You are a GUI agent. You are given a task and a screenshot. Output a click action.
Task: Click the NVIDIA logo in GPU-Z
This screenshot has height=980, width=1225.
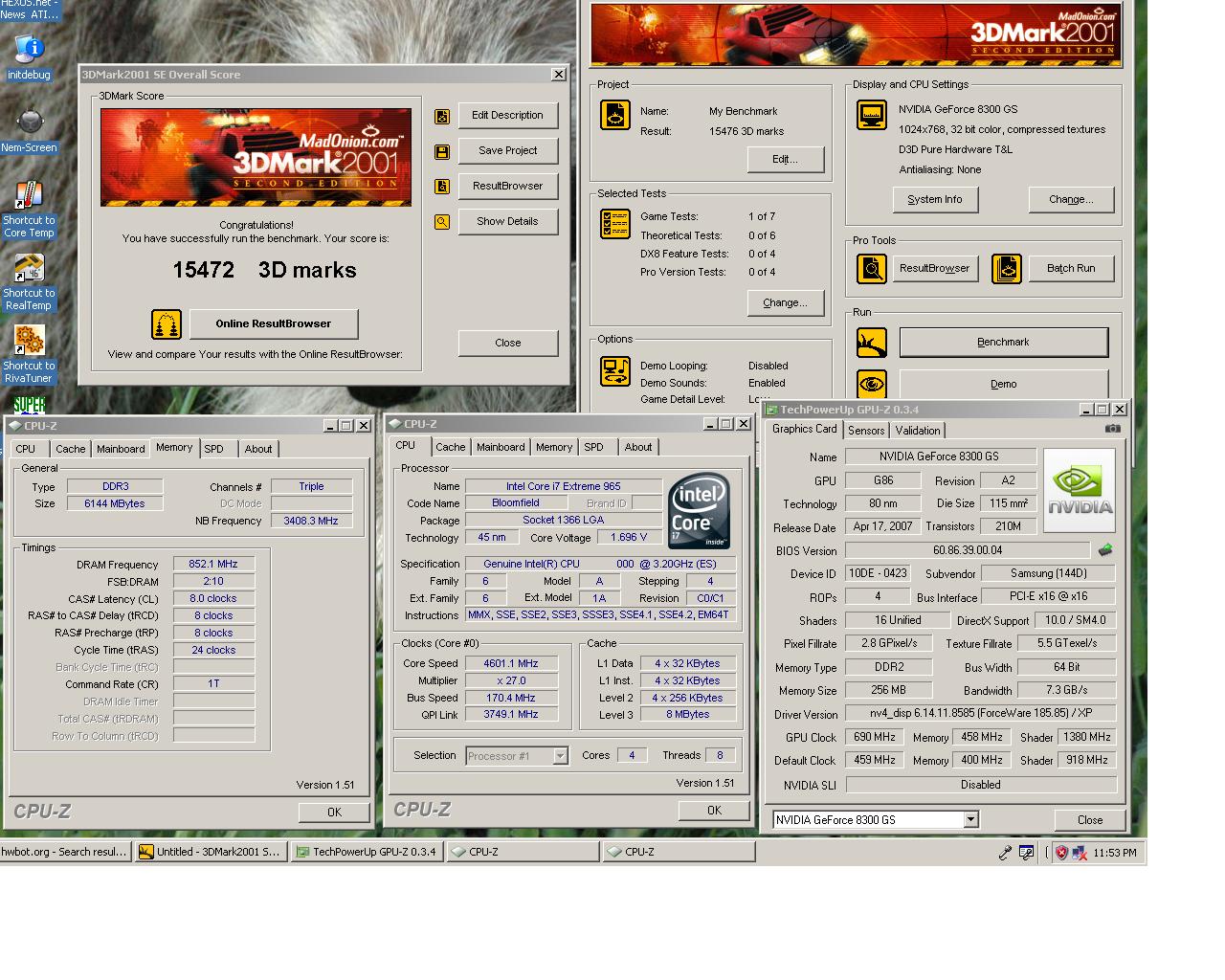[x=1080, y=490]
